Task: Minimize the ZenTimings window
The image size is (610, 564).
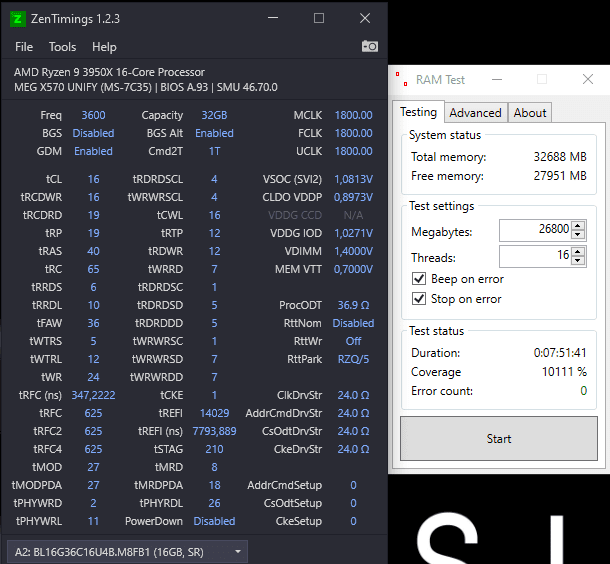Action: pos(273,18)
